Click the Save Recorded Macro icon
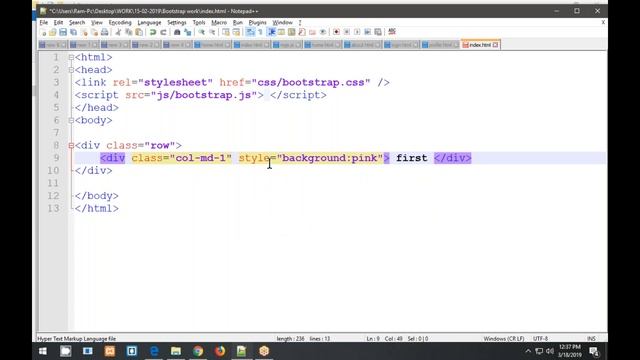Screen dimensions: 640x360 tap(378, 32)
